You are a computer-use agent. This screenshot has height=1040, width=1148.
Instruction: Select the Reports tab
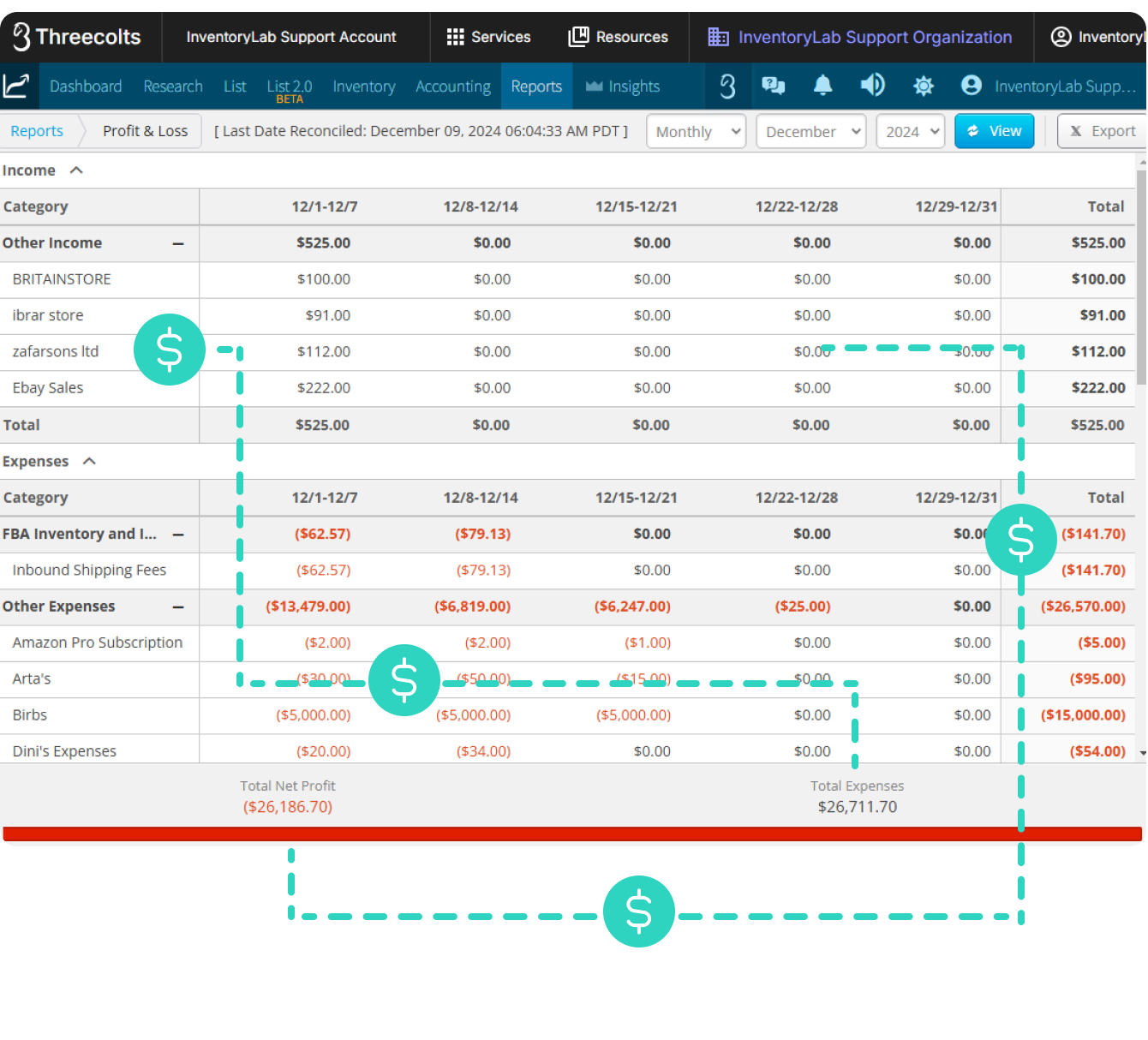[x=536, y=86]
